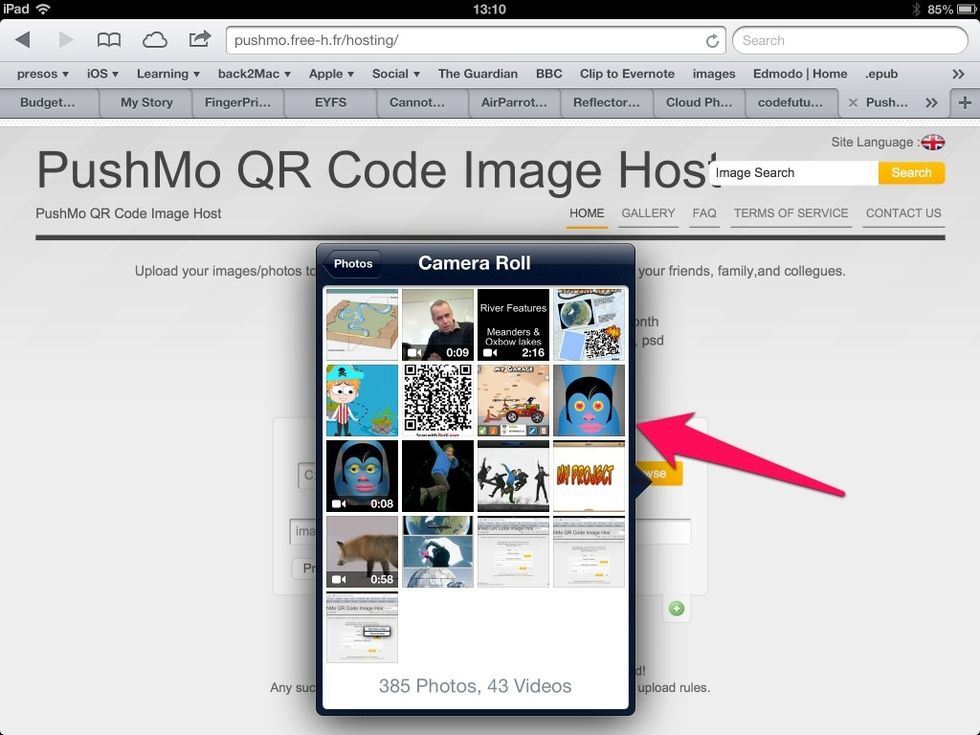980x735 pixels.
Task: Open the .epub bookmark
Action: (881, 74)
